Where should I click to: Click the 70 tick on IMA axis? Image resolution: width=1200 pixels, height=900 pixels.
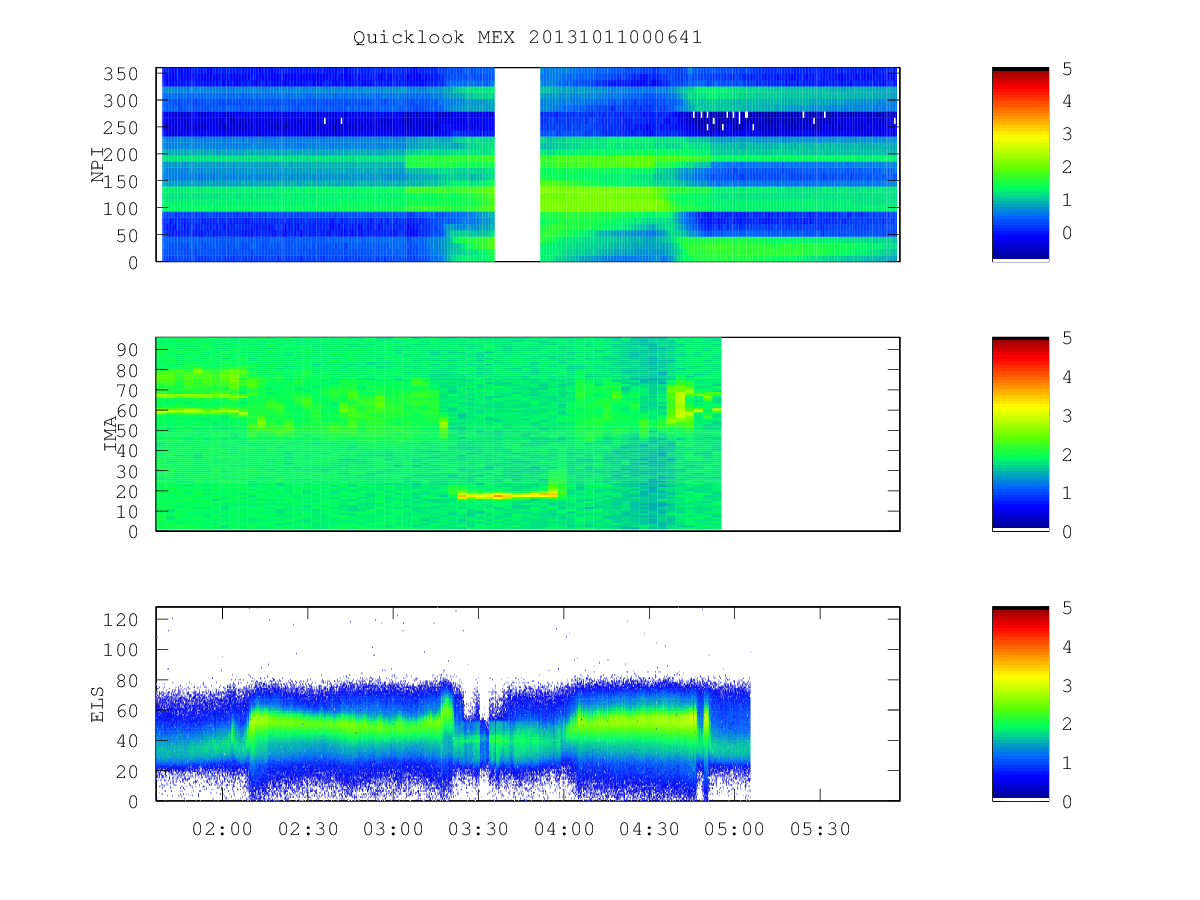(127, 390)
